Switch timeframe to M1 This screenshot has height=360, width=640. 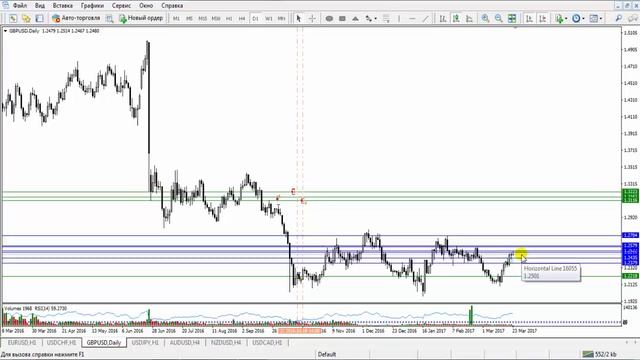[x=176, y=18]
